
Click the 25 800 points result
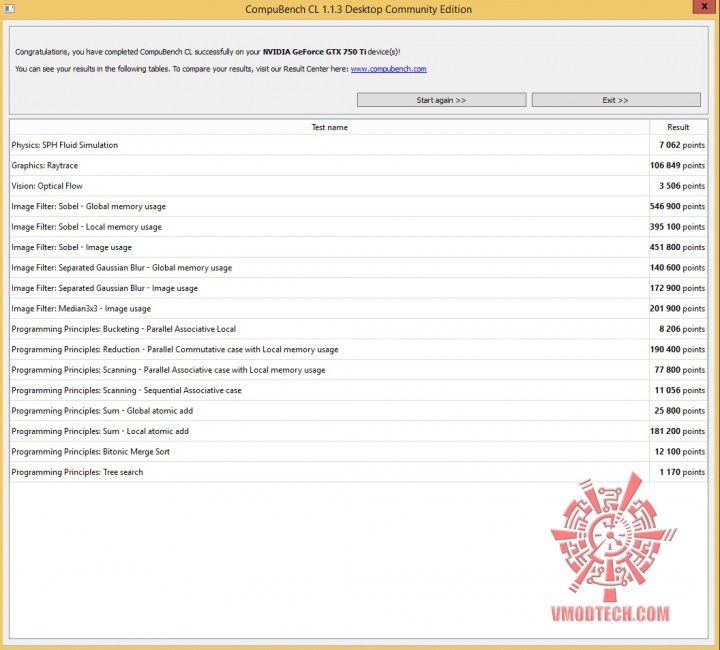(x=680, y=411)
